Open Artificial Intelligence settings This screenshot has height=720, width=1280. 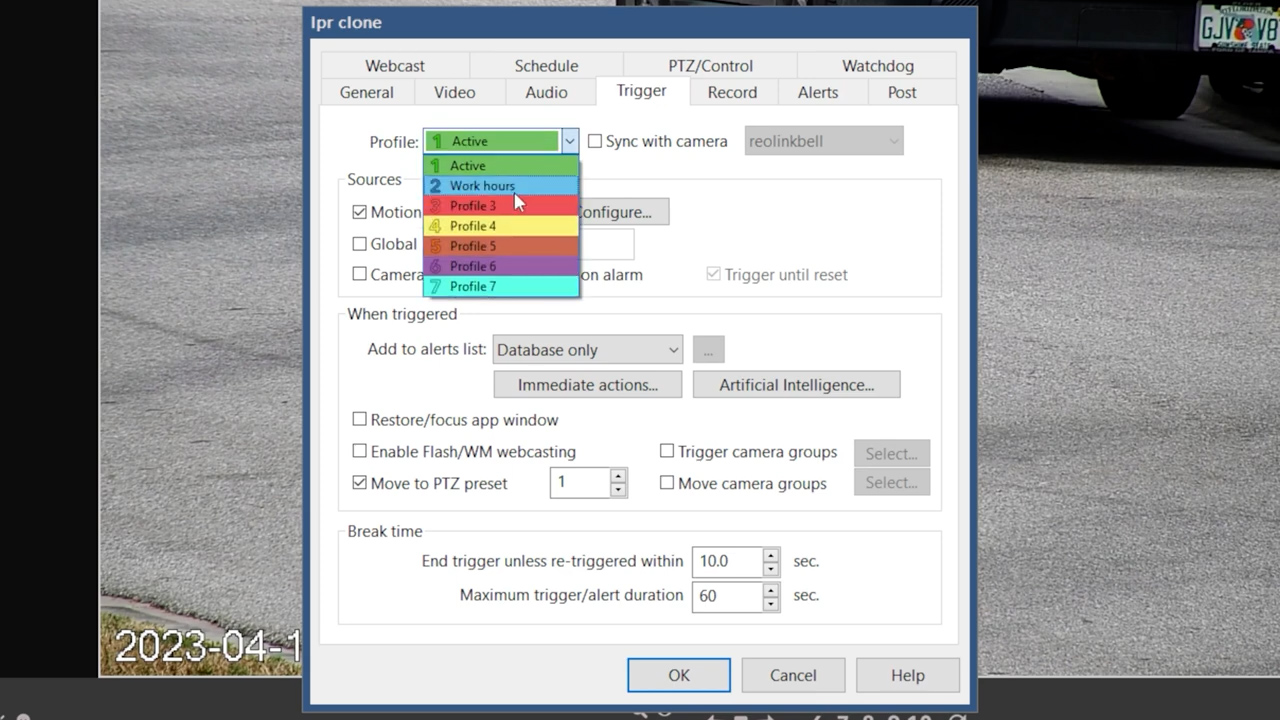(796, 385)
